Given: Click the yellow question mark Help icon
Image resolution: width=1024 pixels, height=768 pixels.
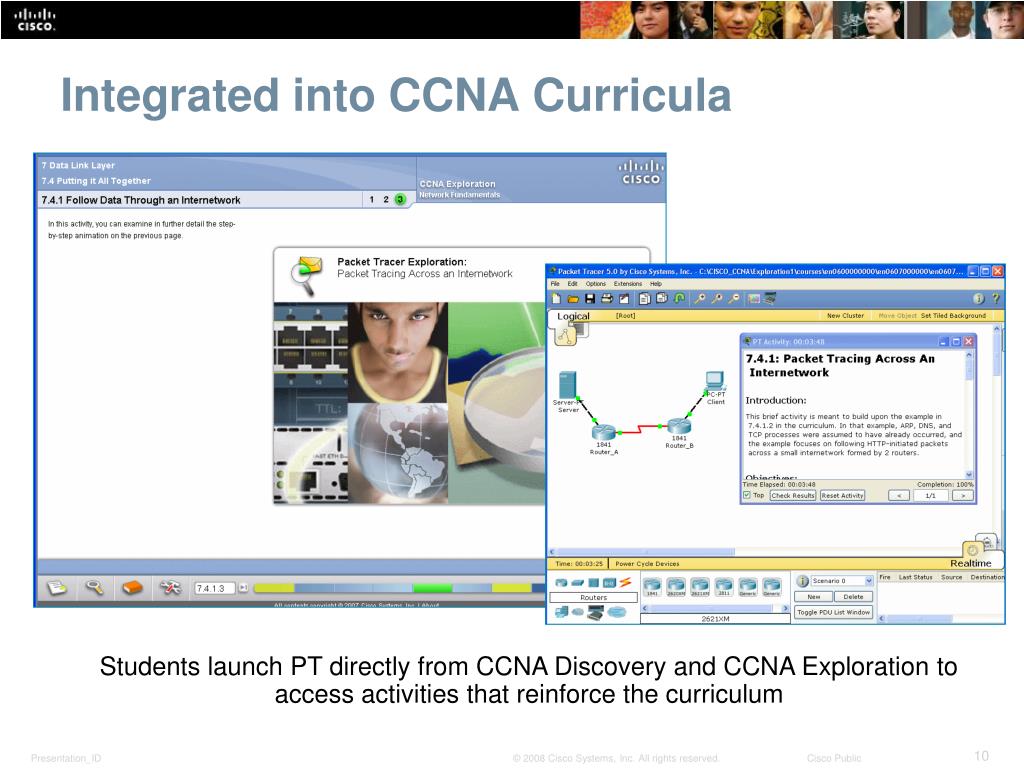Looking at the screenshot, I should (996, 298).
